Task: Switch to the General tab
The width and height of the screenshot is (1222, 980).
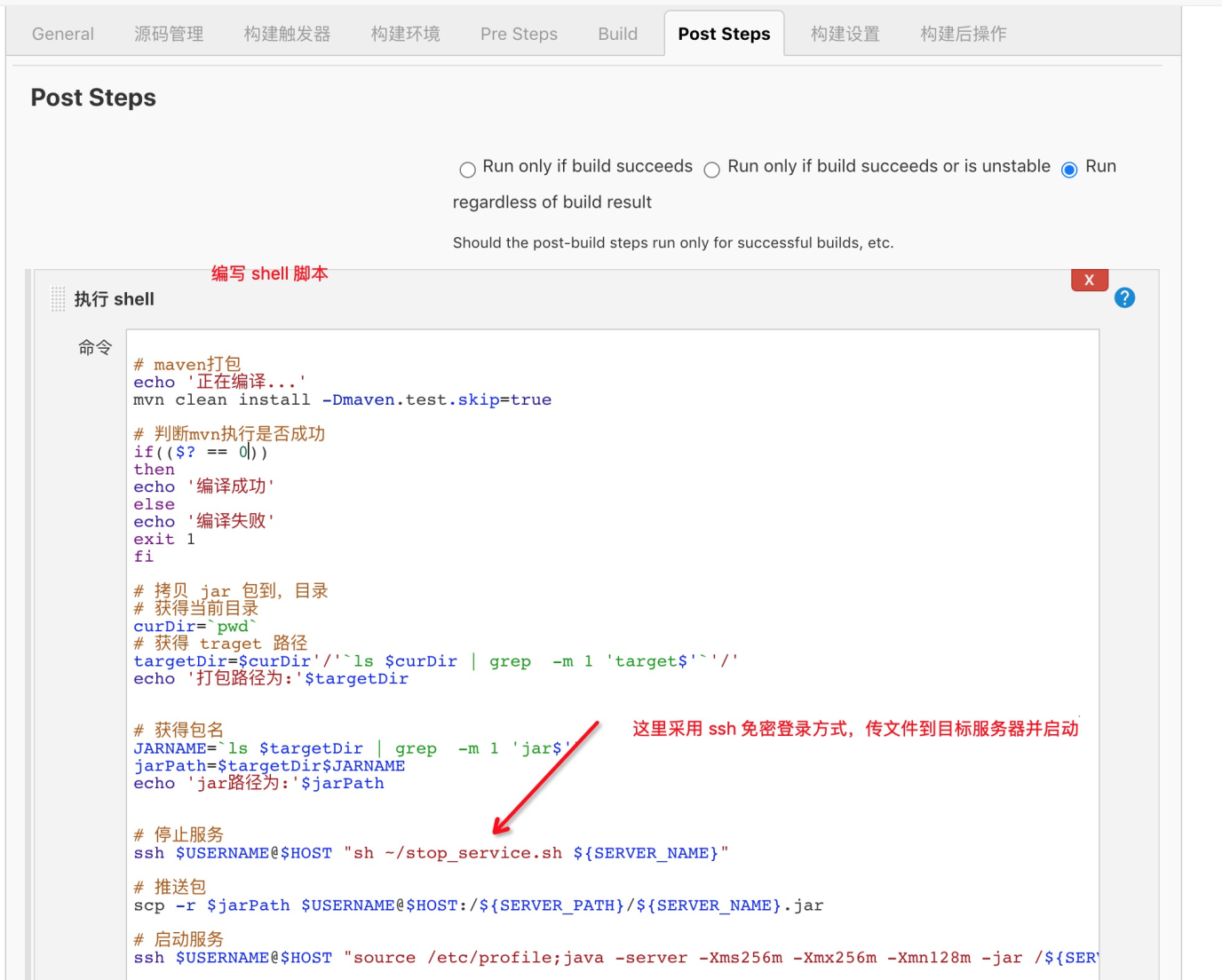Action: pyautogui.click(x=63, y=34)
